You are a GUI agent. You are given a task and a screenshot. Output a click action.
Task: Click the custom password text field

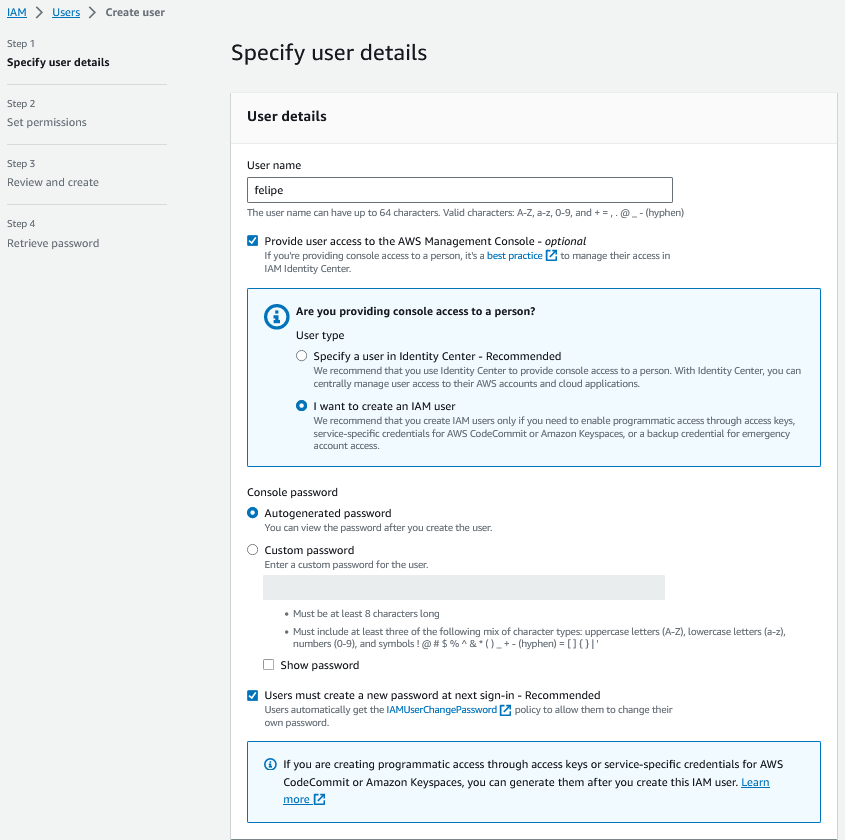click(463, 587)
